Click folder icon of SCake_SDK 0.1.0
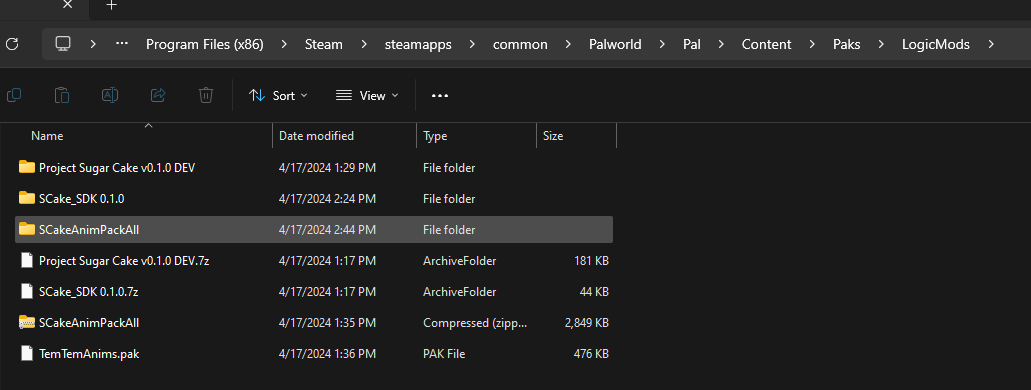Screen dimensions: 1031x390 point(27,198)
